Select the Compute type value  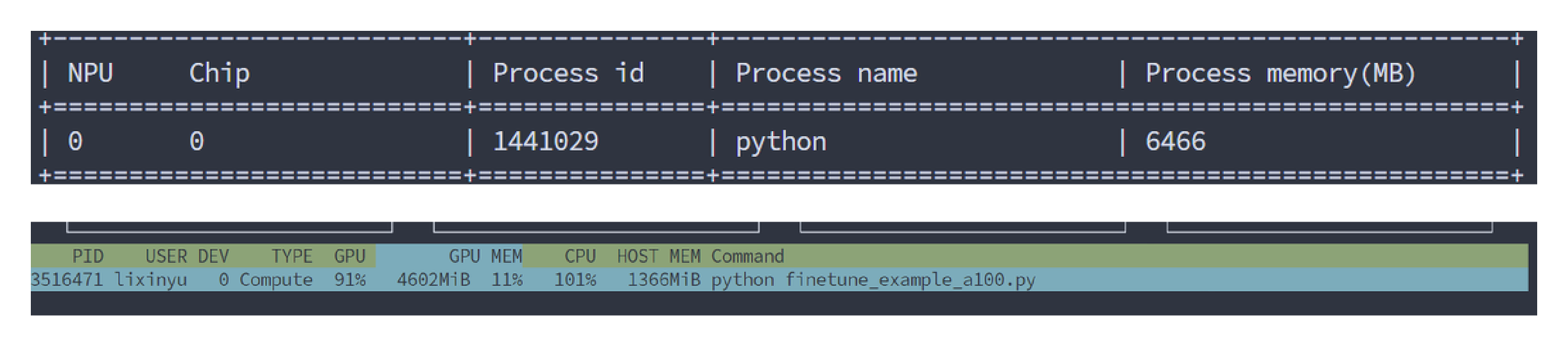(x=276, y=280)
